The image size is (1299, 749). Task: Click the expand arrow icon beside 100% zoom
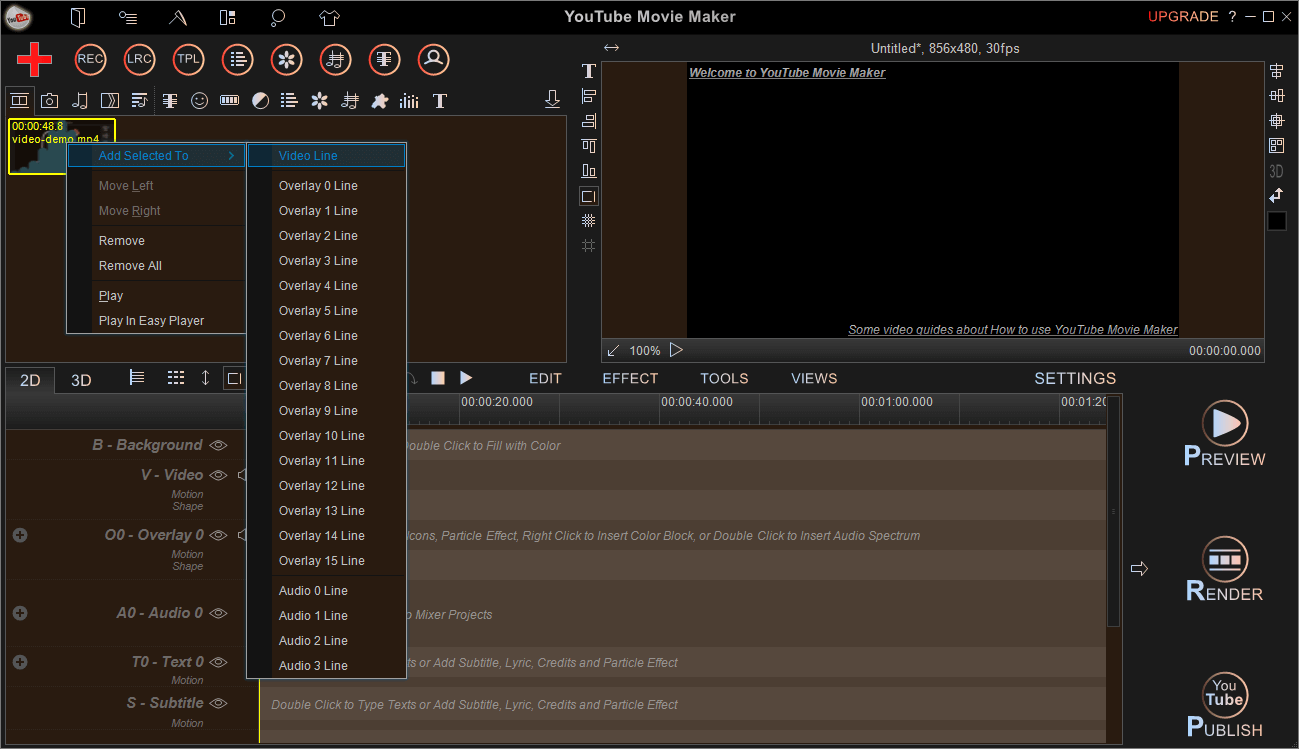pyautogui.click(x=614, y=351)
